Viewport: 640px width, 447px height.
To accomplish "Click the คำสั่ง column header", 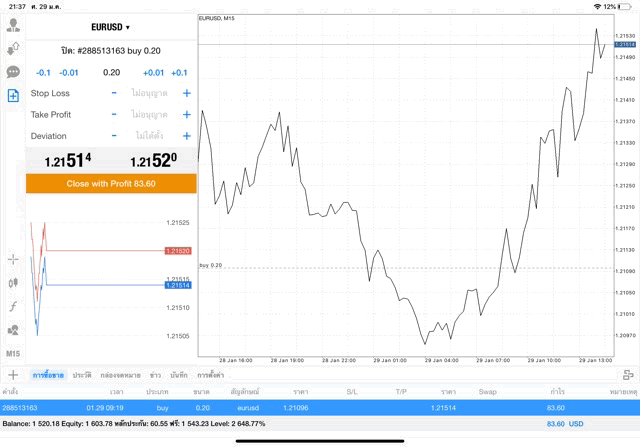I will tap(10, 391).
